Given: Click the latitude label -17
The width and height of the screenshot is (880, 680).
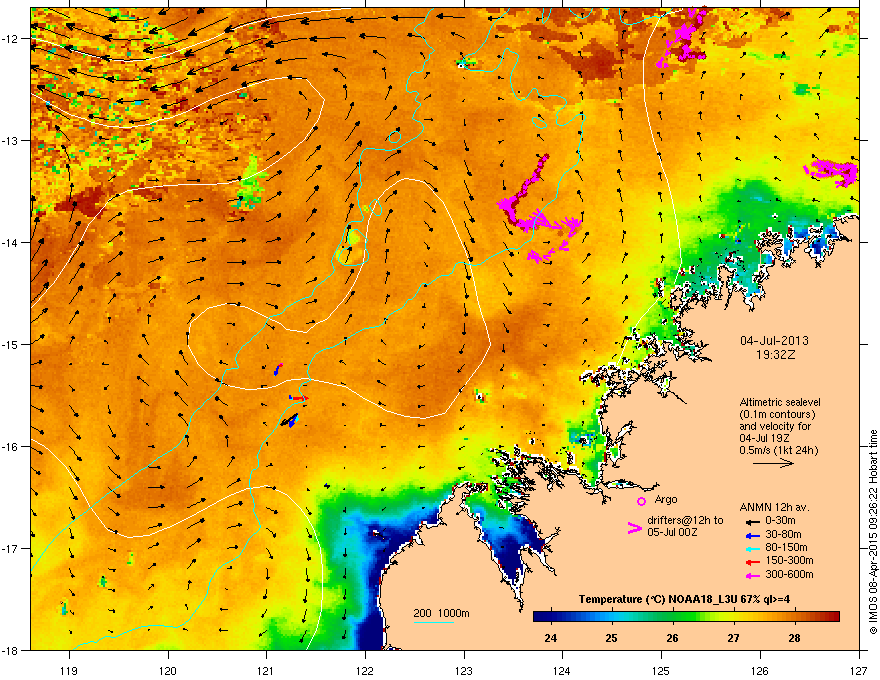Looking at the screenshot, I should point(10,548).
